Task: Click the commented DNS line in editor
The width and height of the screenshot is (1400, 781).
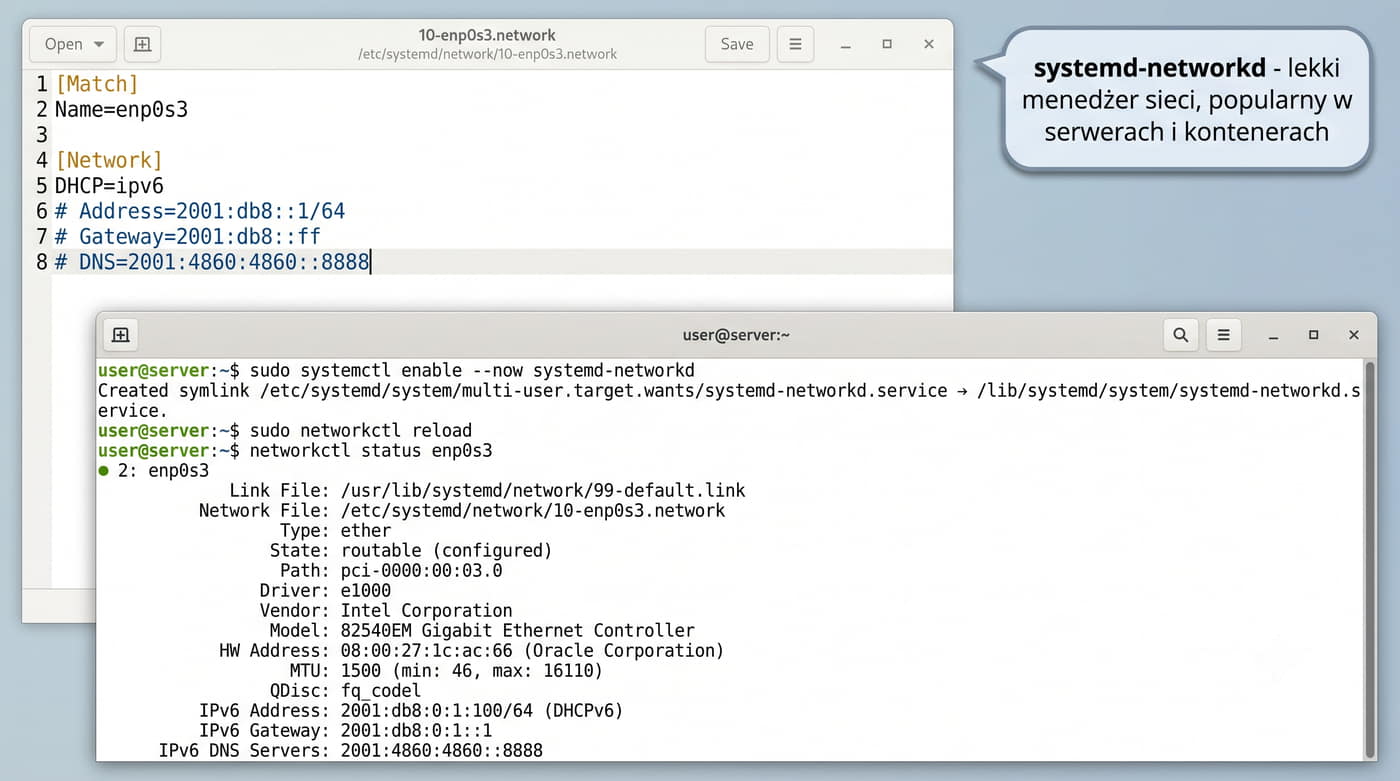Action: pos(502,262)
